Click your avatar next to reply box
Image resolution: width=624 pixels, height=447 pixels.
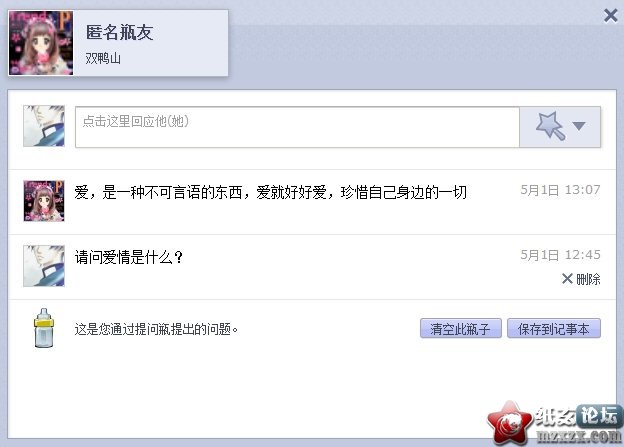44,126
